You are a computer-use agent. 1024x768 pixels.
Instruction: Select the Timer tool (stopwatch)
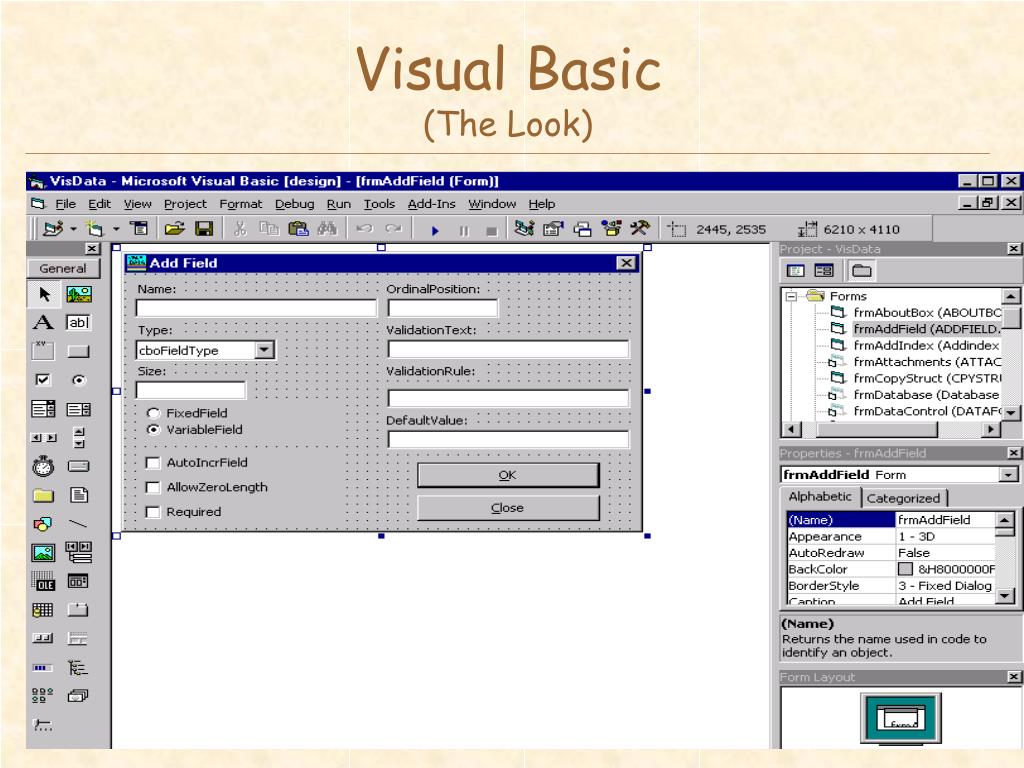43,466
